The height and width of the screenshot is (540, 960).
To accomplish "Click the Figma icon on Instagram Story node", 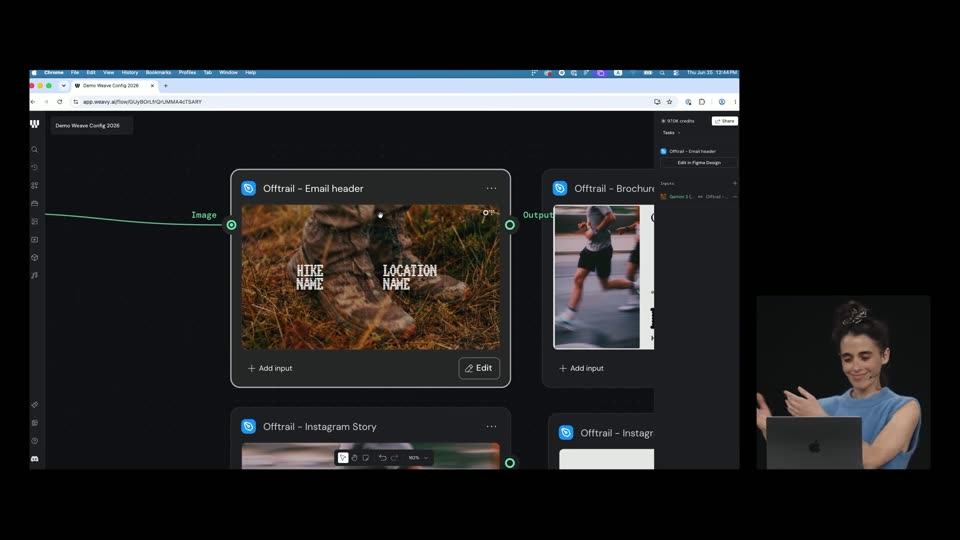I will click(x=249, y=427).
